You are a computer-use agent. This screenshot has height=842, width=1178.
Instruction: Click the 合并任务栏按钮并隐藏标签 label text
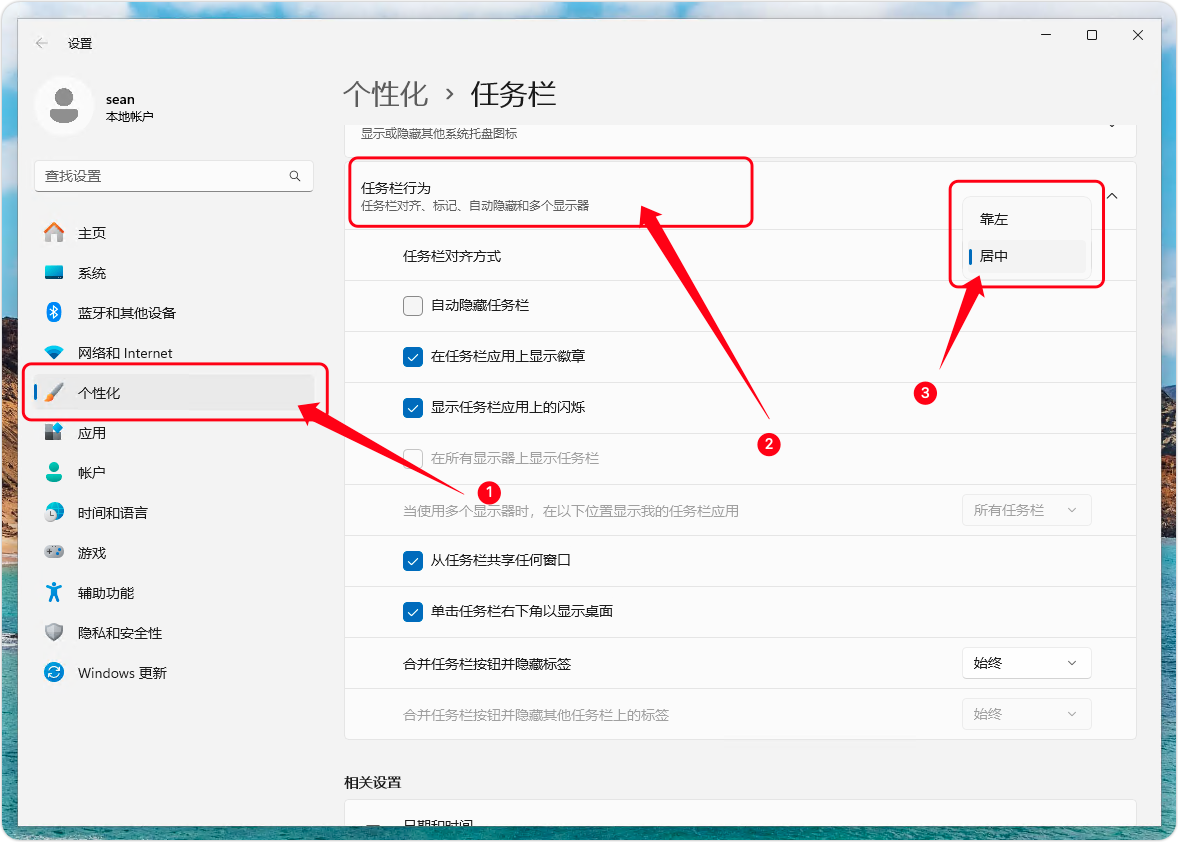[x=487, y=664]
